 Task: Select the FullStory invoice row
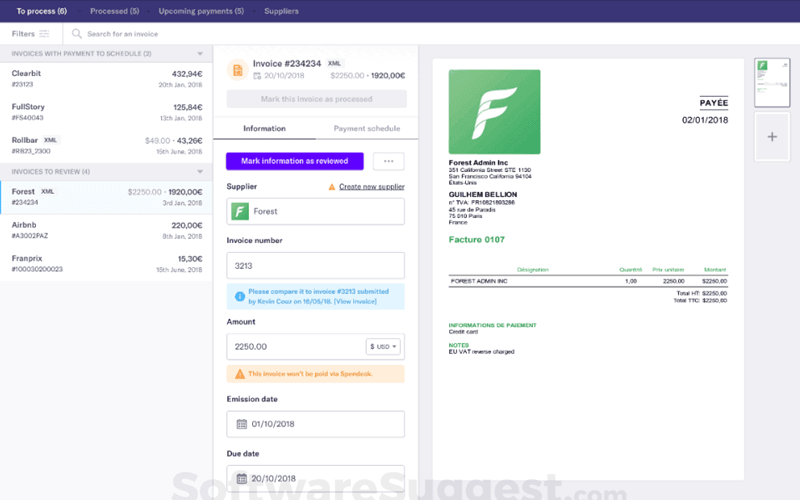pyautogui.click(x=107, y=112)
